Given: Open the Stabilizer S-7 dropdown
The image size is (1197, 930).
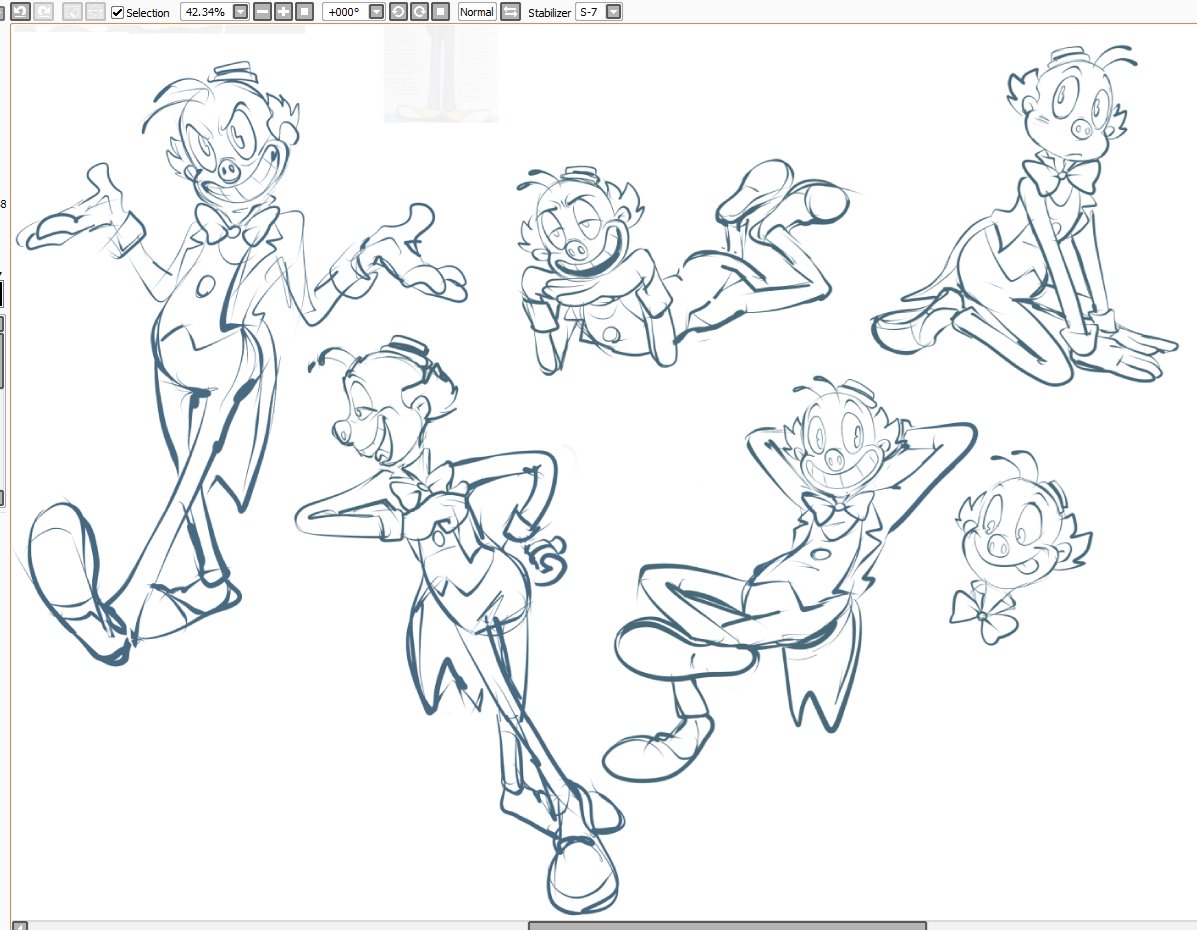Looking at the screenshot, I should [x=612, y=11].
